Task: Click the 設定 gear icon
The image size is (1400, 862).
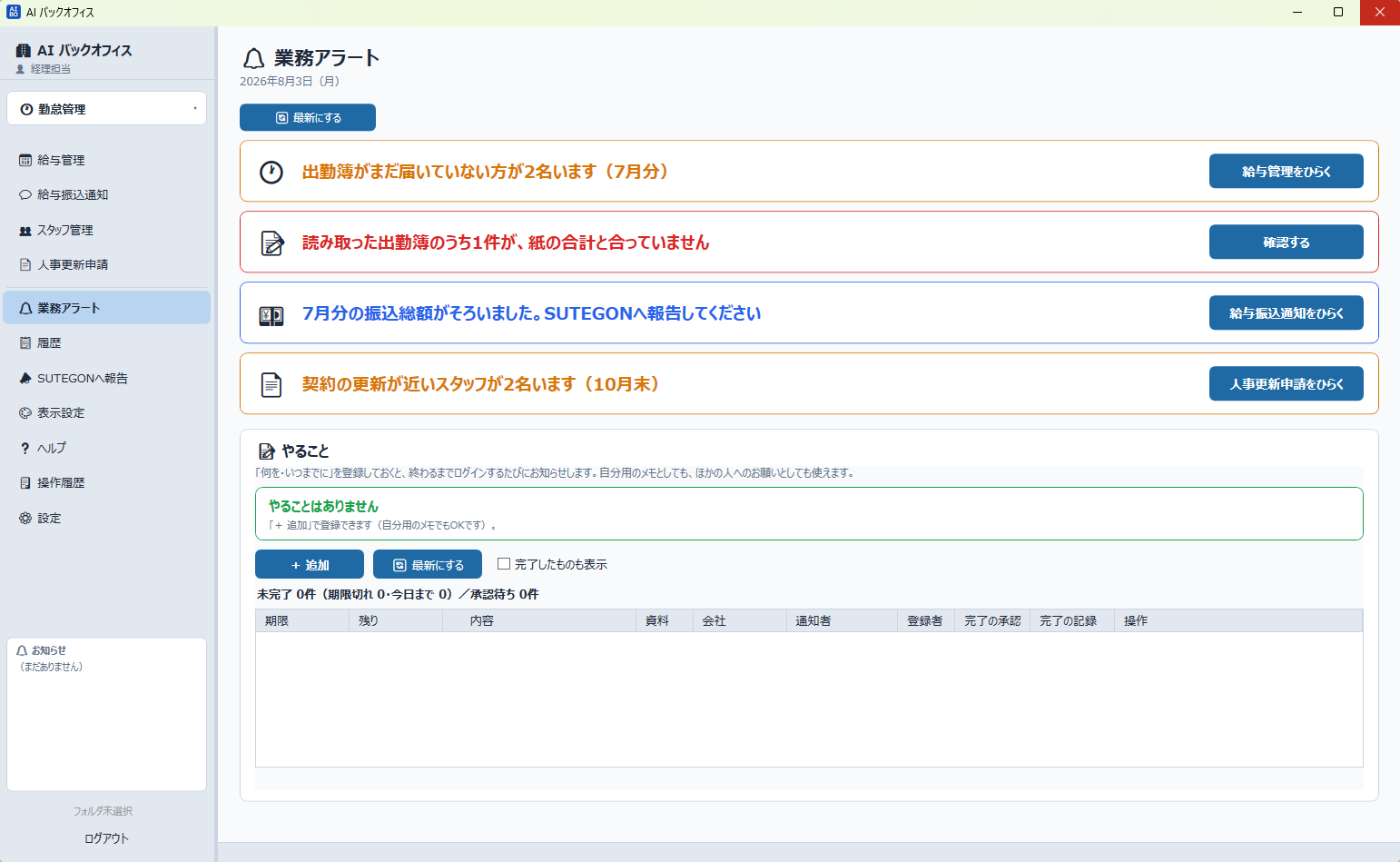Action: 25,518
